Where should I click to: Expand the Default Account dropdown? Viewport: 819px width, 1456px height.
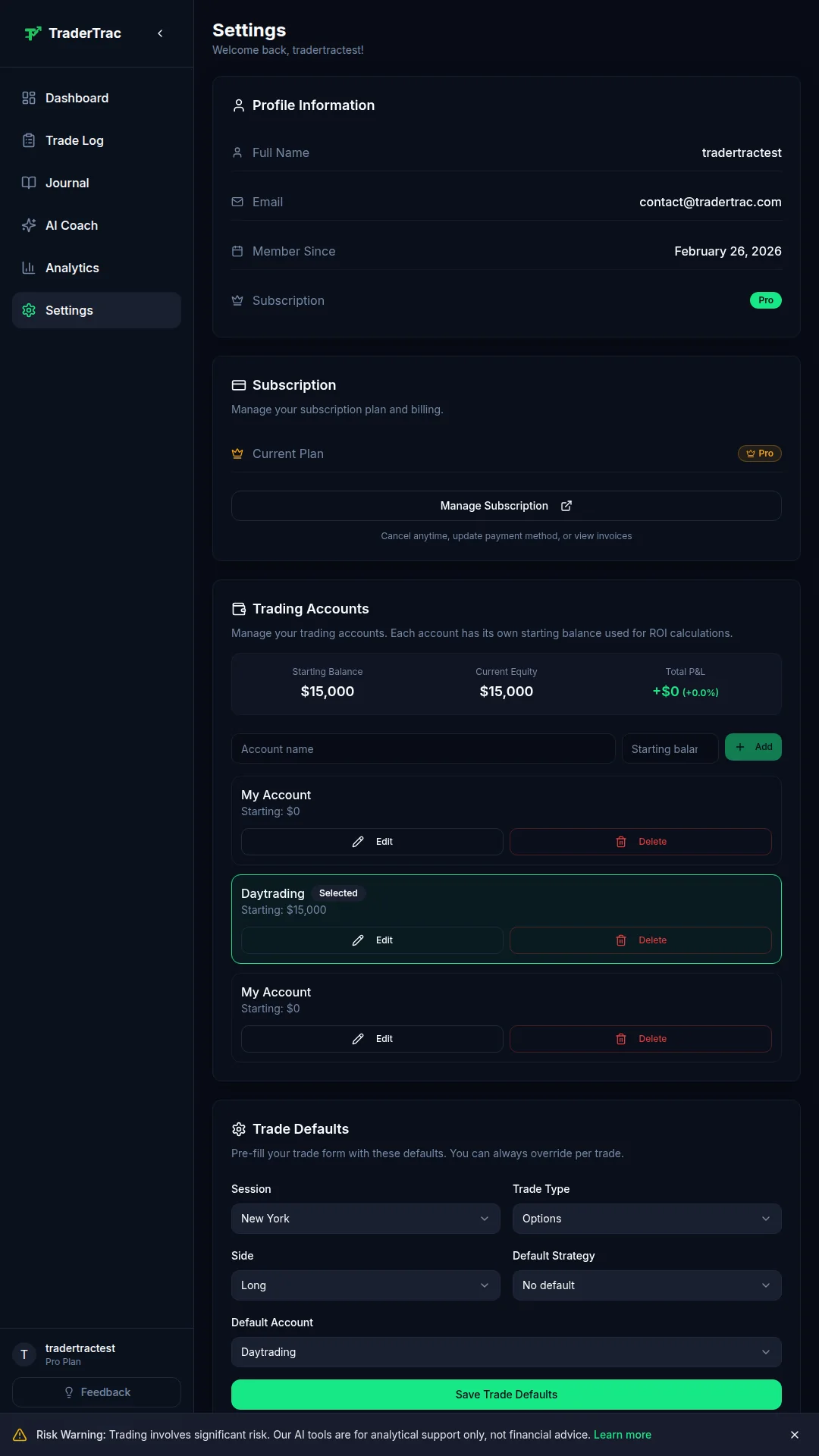pos(507,1352)
